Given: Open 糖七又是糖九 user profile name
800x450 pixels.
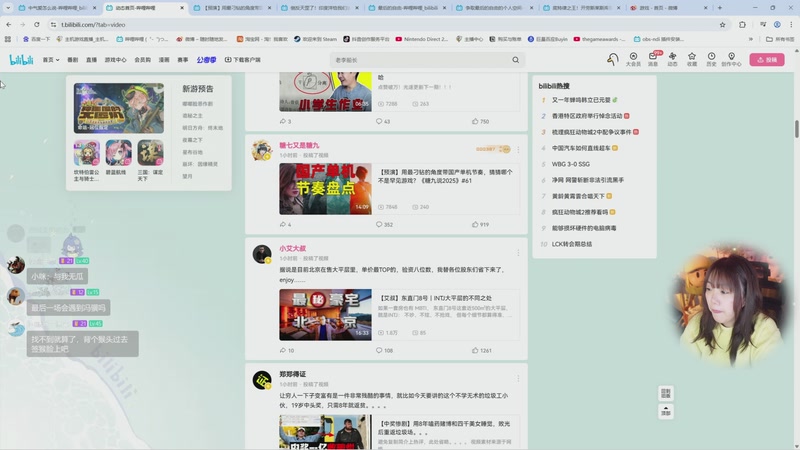Looking at the screenshot, I should pos(299,145).
